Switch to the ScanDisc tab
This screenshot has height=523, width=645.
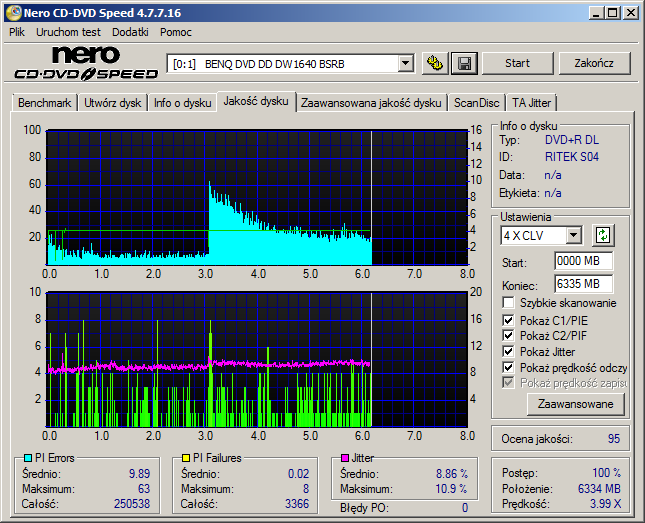click(476, 103)
